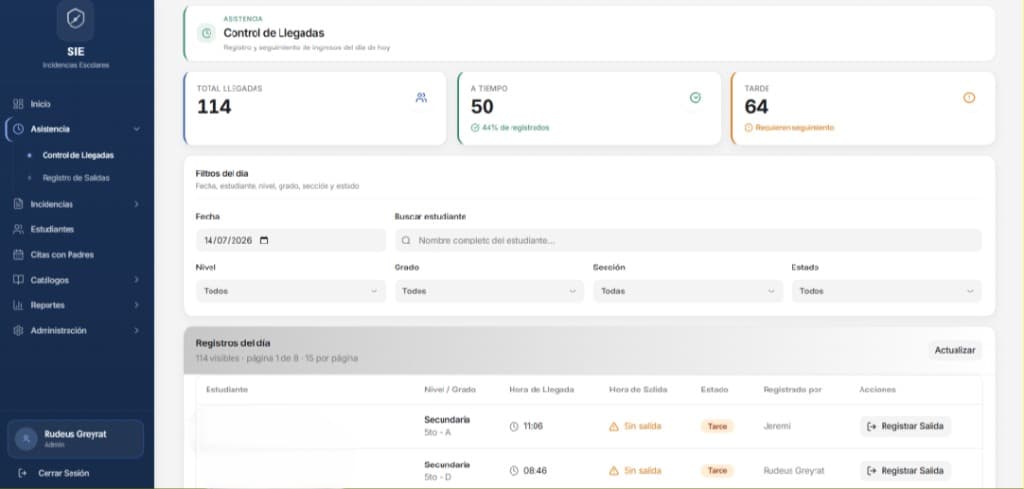Open the Estado dropdown filter

pos(886,291)
